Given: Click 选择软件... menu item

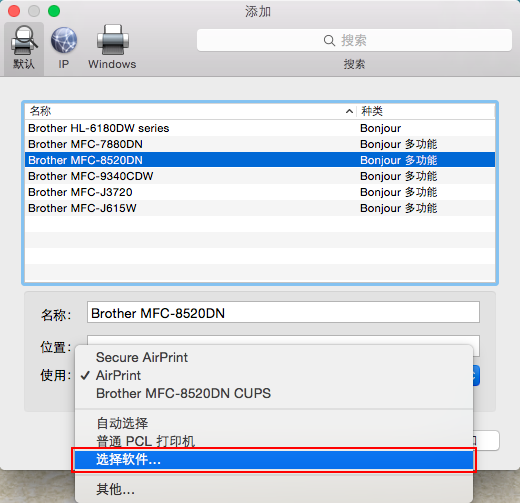Looking at the screenshot, I should [x=274, y=460].
